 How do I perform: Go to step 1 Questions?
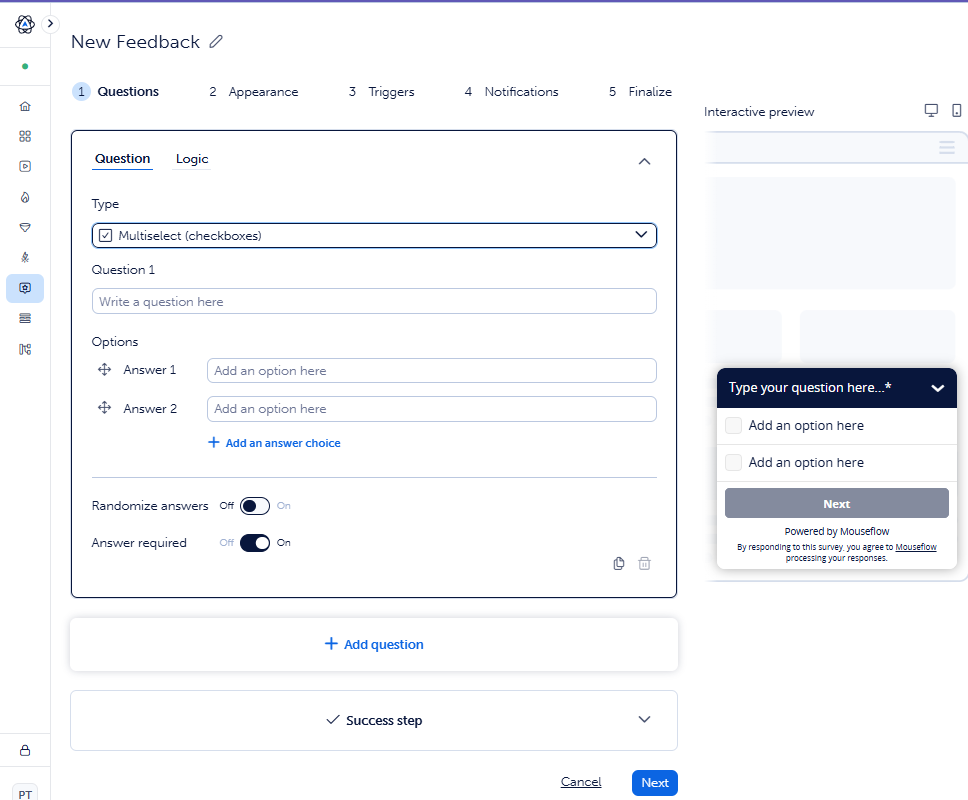[x=116, y=91]
